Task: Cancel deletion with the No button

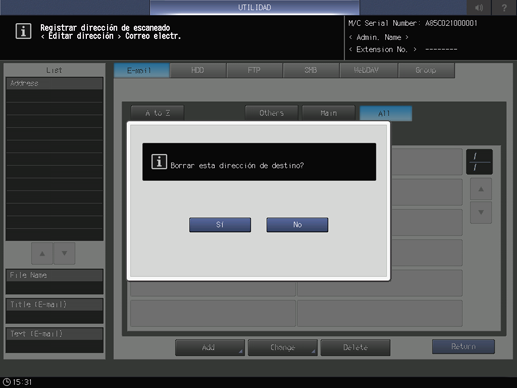Action: pos(297,225)
